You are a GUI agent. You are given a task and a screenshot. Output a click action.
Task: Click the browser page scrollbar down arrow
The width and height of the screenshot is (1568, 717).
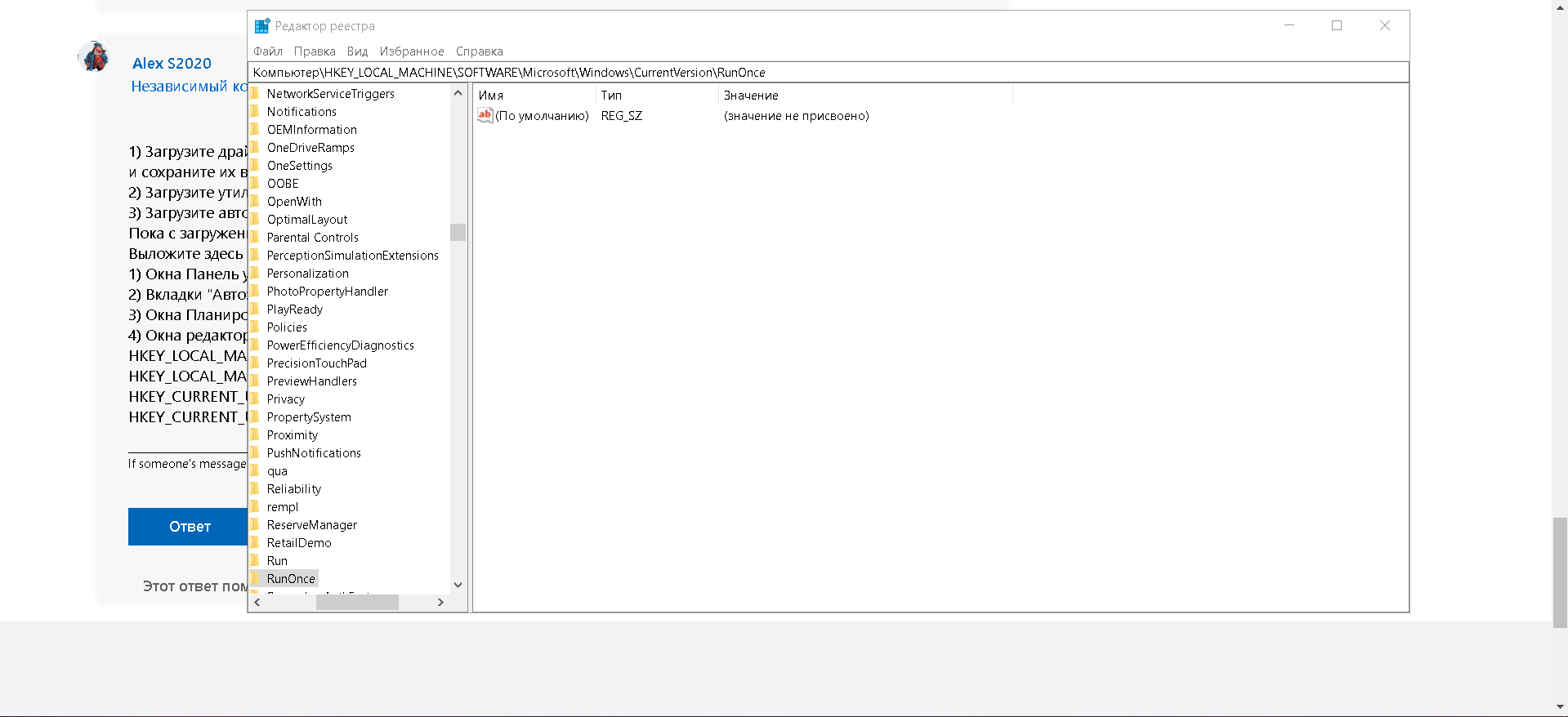[x=1560, y=707]
